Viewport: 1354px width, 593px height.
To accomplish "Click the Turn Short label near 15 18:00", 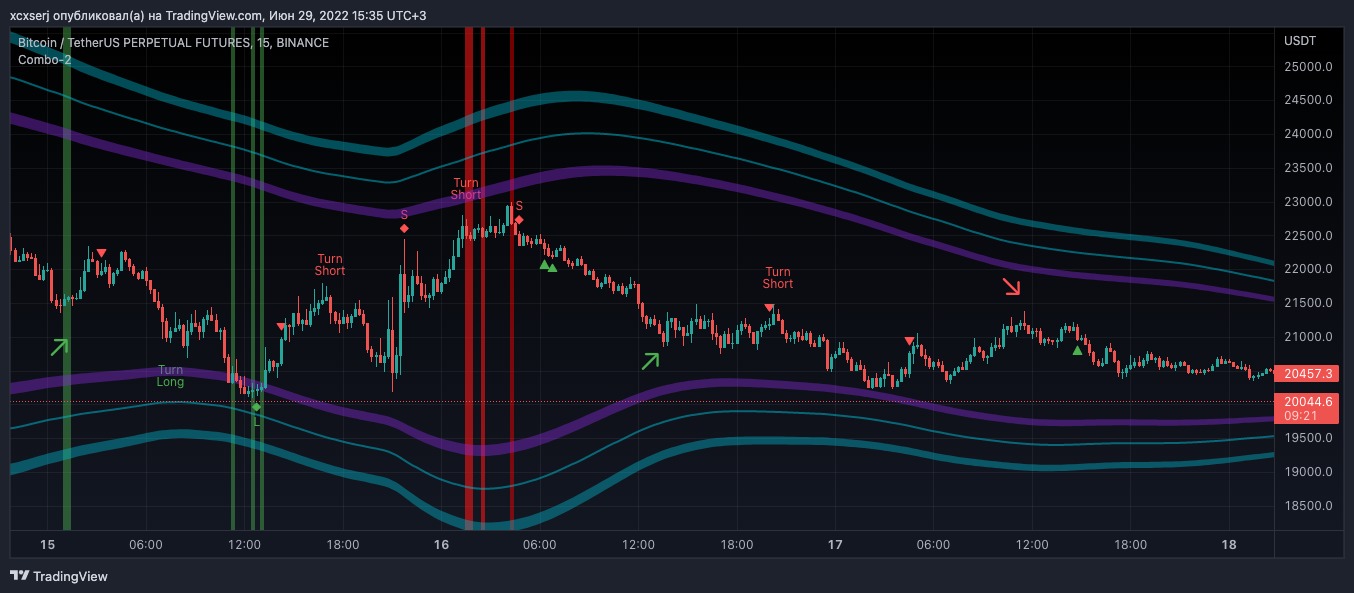I will pyautogui.click(x=330, y=265).
